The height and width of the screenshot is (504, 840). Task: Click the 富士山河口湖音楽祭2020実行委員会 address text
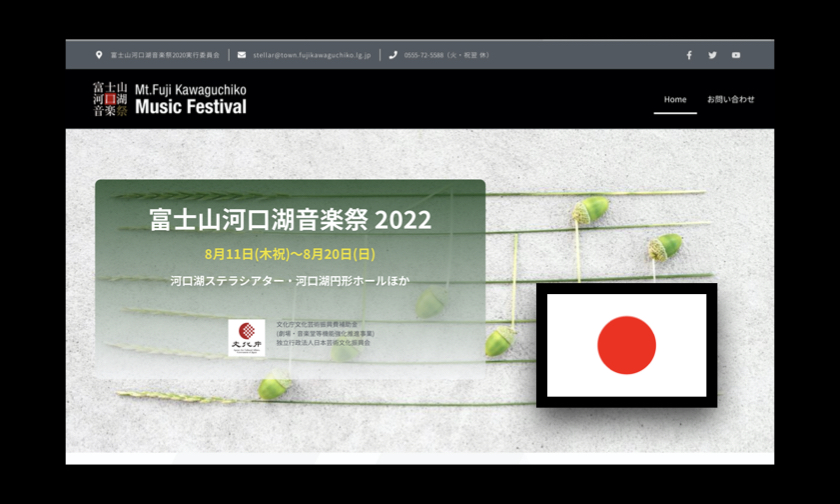pyautogui.click(x=164, y=55)
